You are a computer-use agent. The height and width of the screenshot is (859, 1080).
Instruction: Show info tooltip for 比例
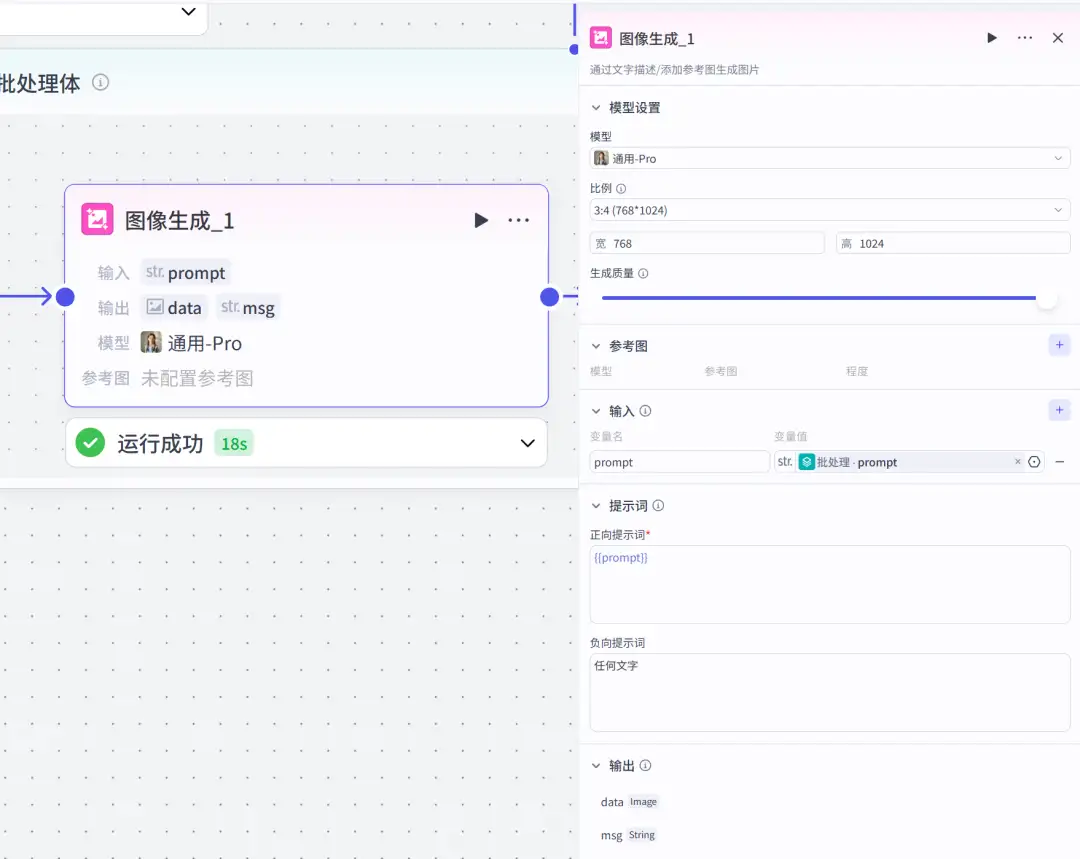click(x=621, y=189)
